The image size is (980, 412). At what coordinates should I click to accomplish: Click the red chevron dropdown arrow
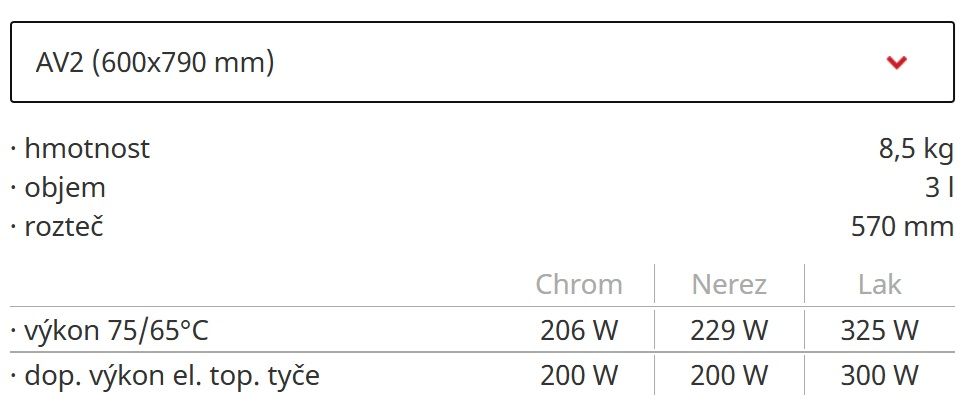[x=896, y=62]
